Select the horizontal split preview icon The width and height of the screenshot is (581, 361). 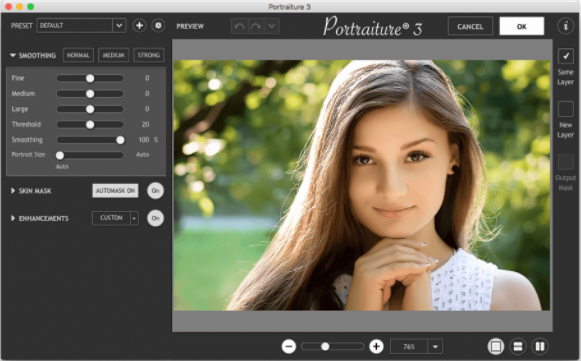pos(518,347)
